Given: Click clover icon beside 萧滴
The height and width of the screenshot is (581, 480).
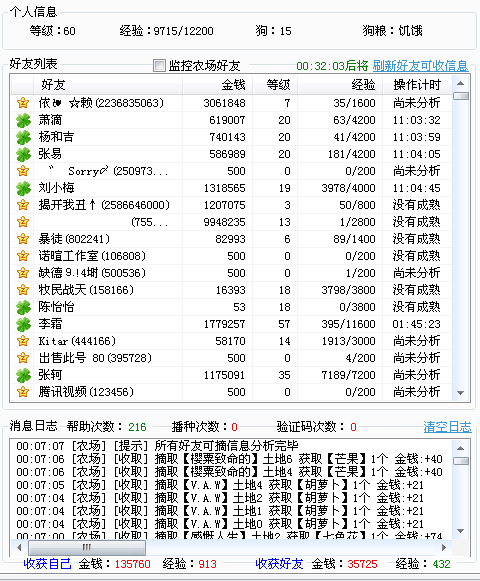Looking at the screenshot, I should pos(23,120).
